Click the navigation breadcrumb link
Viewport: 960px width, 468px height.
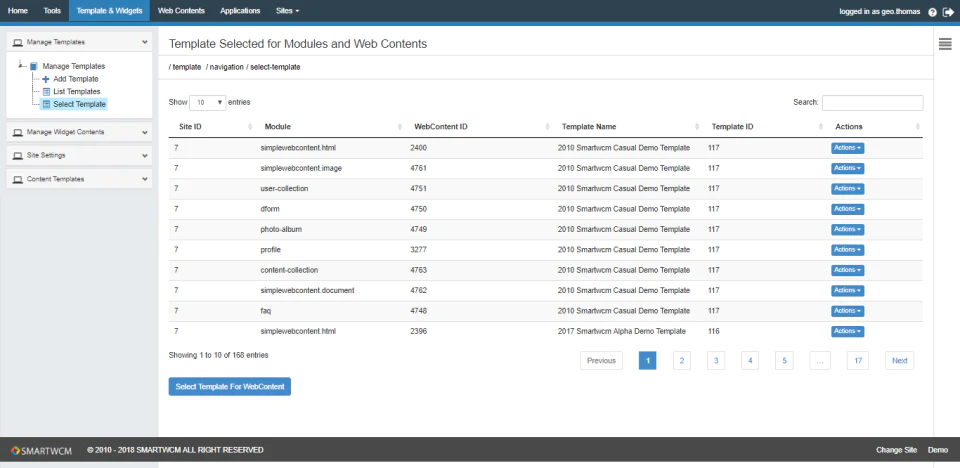227,67
